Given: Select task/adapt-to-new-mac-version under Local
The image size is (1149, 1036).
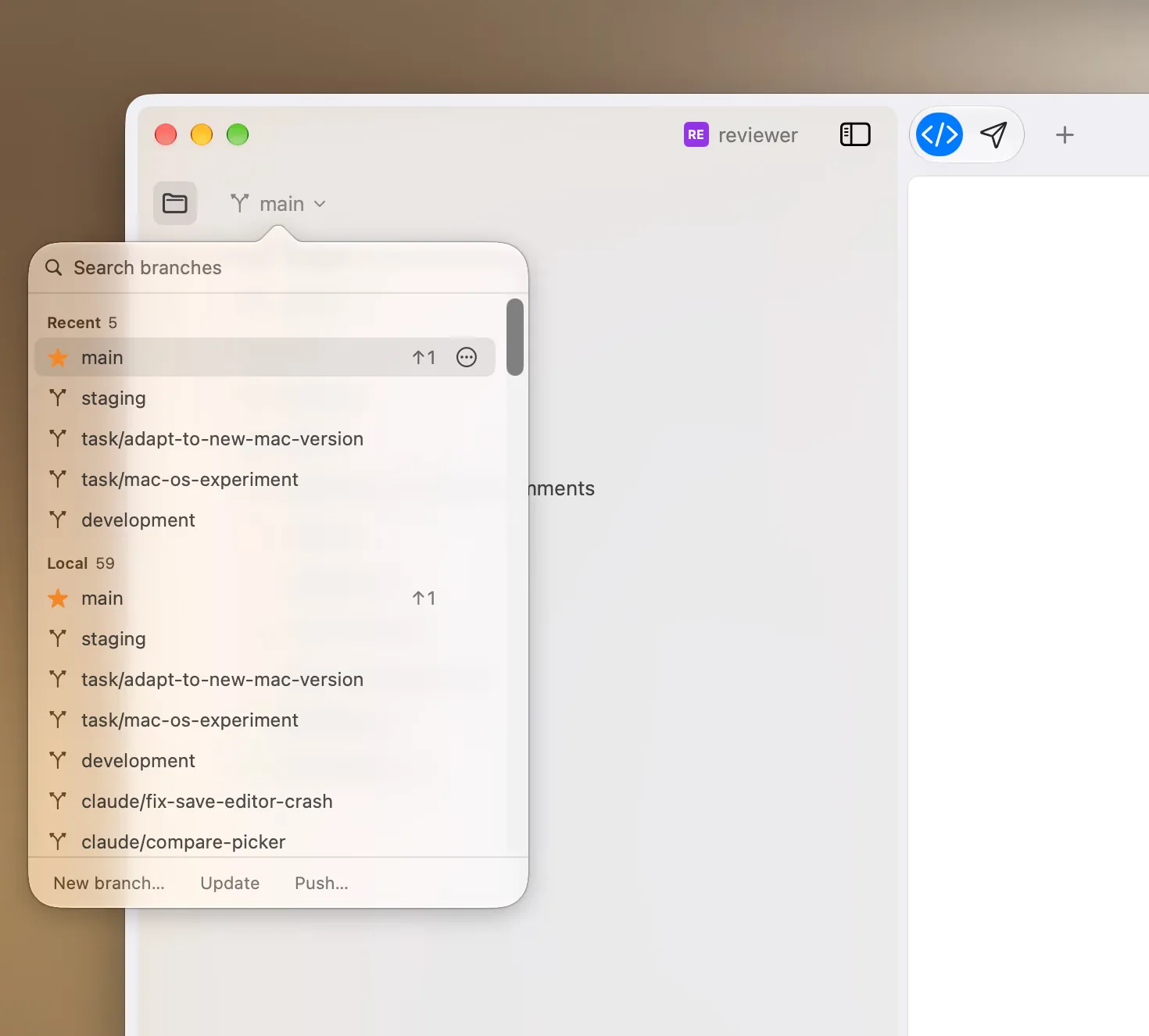Looking at the screenshot, I should (265, 679).
